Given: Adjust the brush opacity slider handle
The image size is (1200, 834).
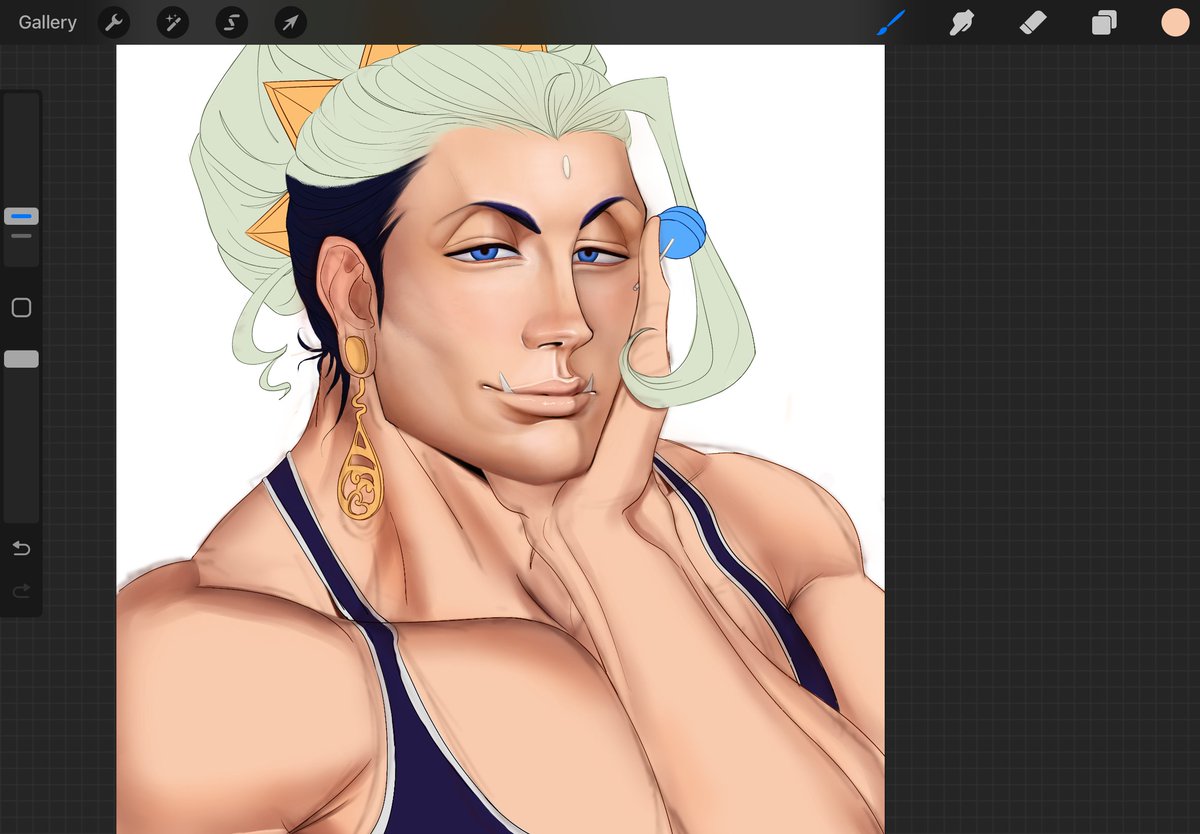Looking at the screenshot, I should (x=21, y=359).
